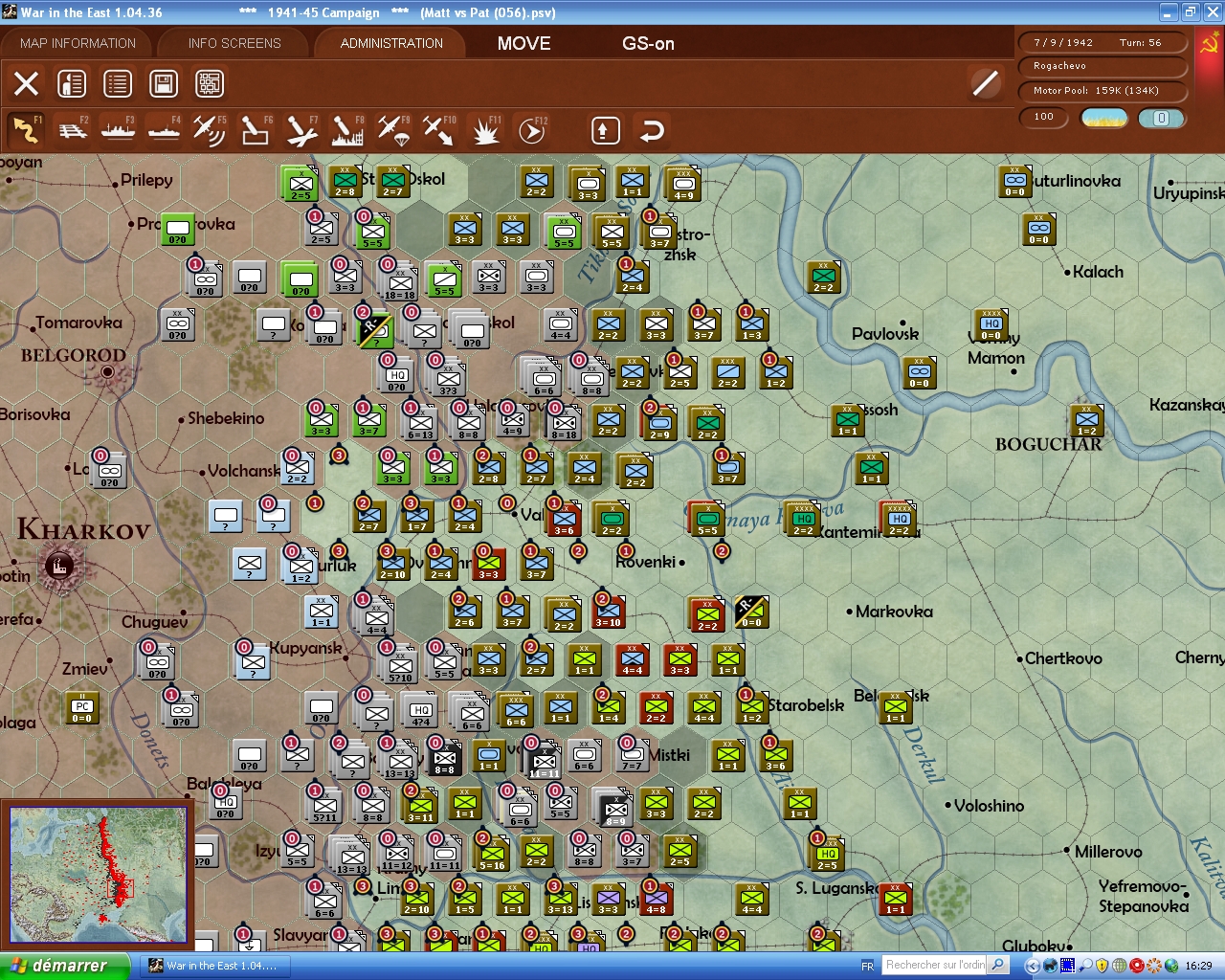Select the PC 0=0 unit near Zmiev
This screenshot has height=980, width=1225.
[x=82, y=709]
